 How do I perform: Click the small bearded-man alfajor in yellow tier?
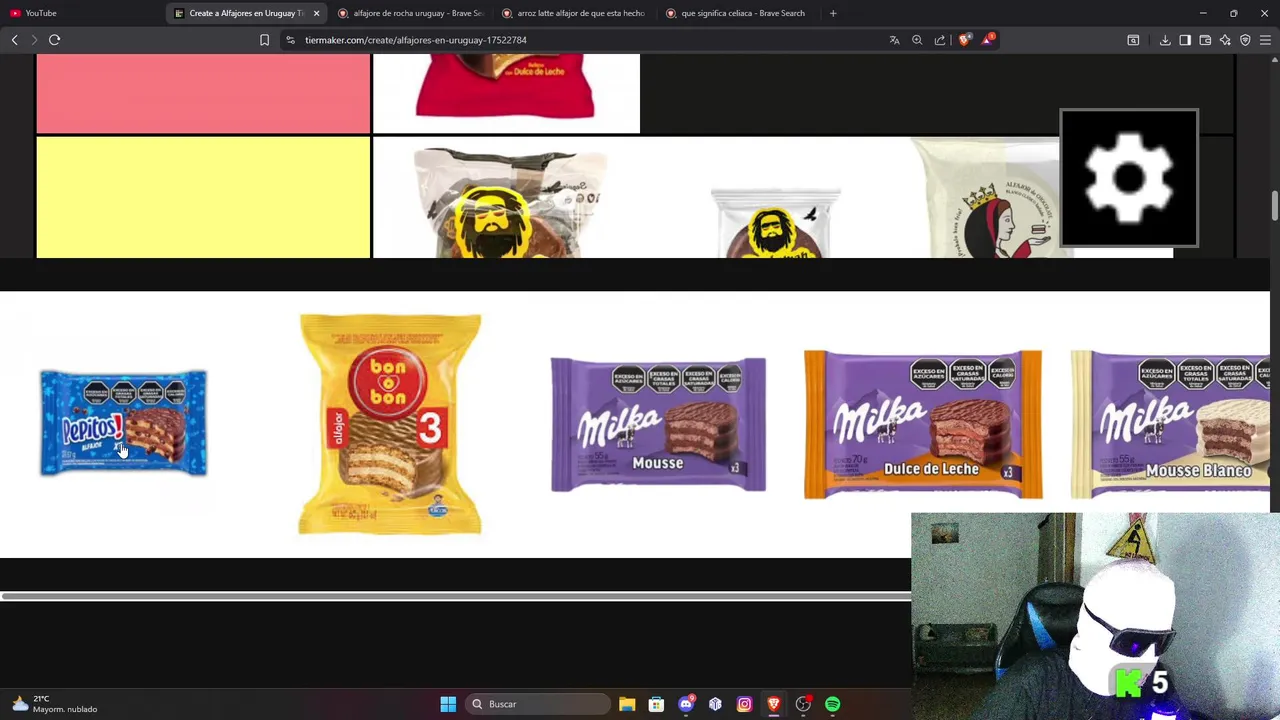[x=776, y=222]
